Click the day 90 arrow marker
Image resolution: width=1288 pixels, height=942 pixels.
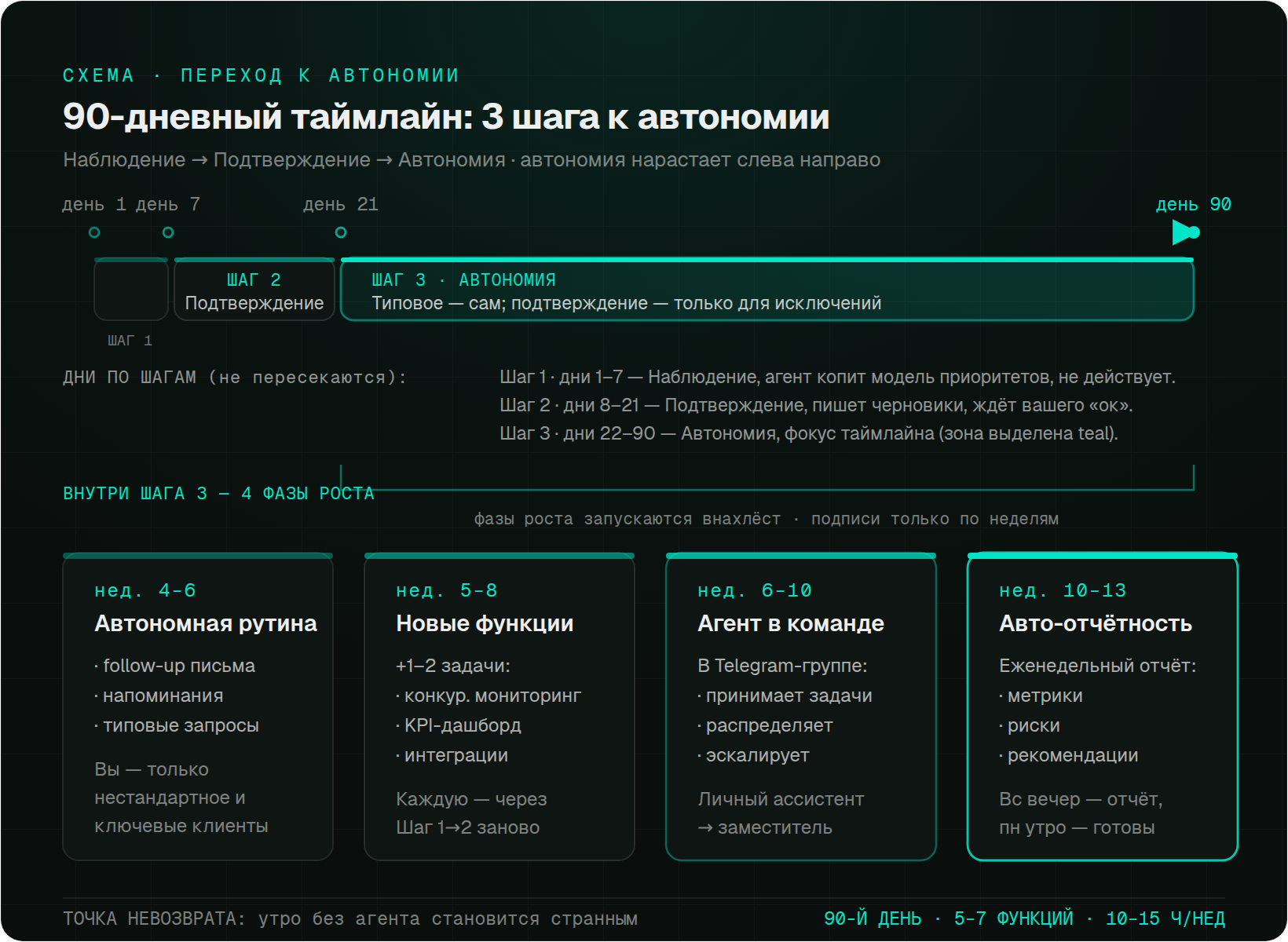point(1186,232)
